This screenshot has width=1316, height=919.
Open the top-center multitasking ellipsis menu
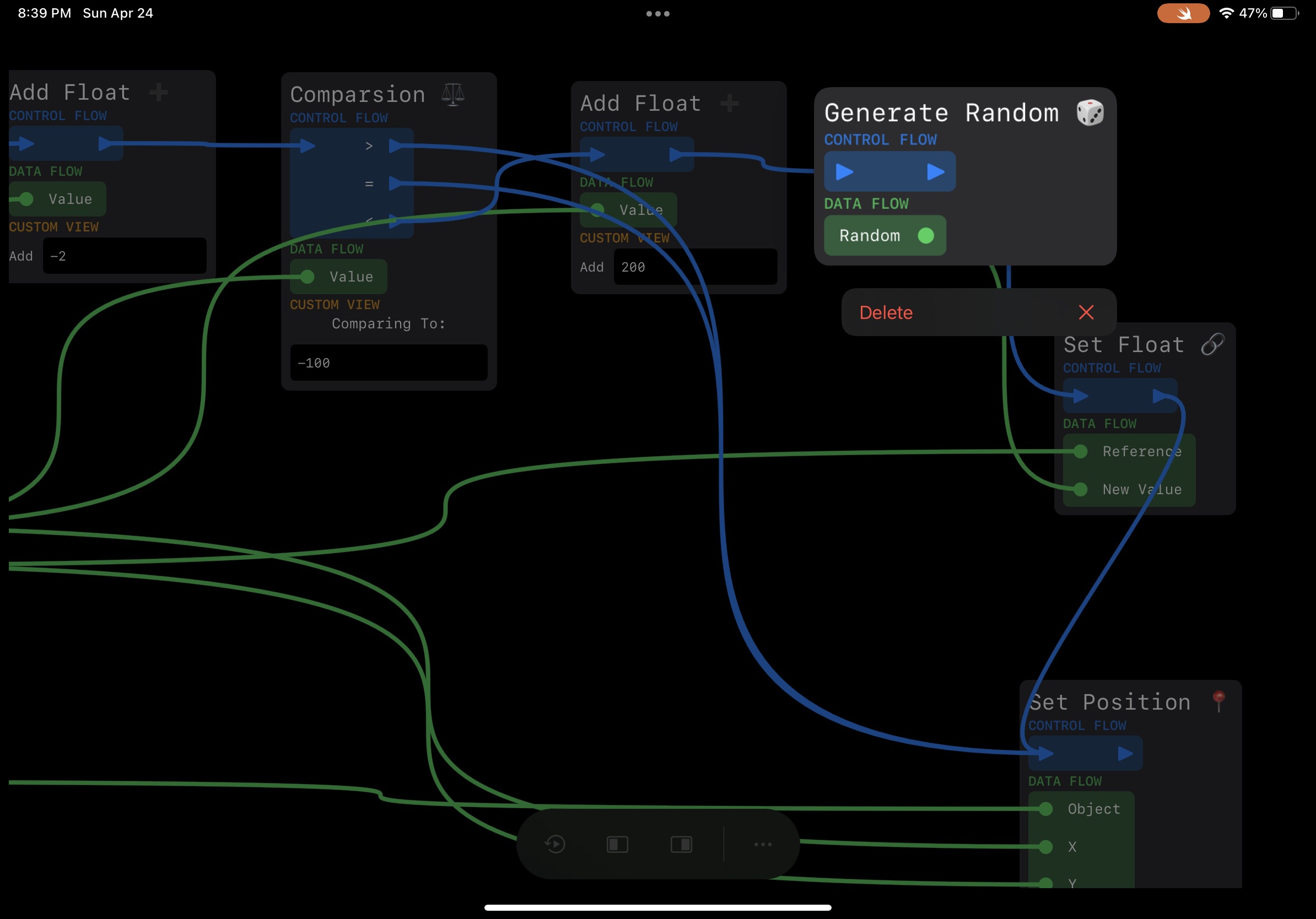pyautogui.click(x=657, y=14)
